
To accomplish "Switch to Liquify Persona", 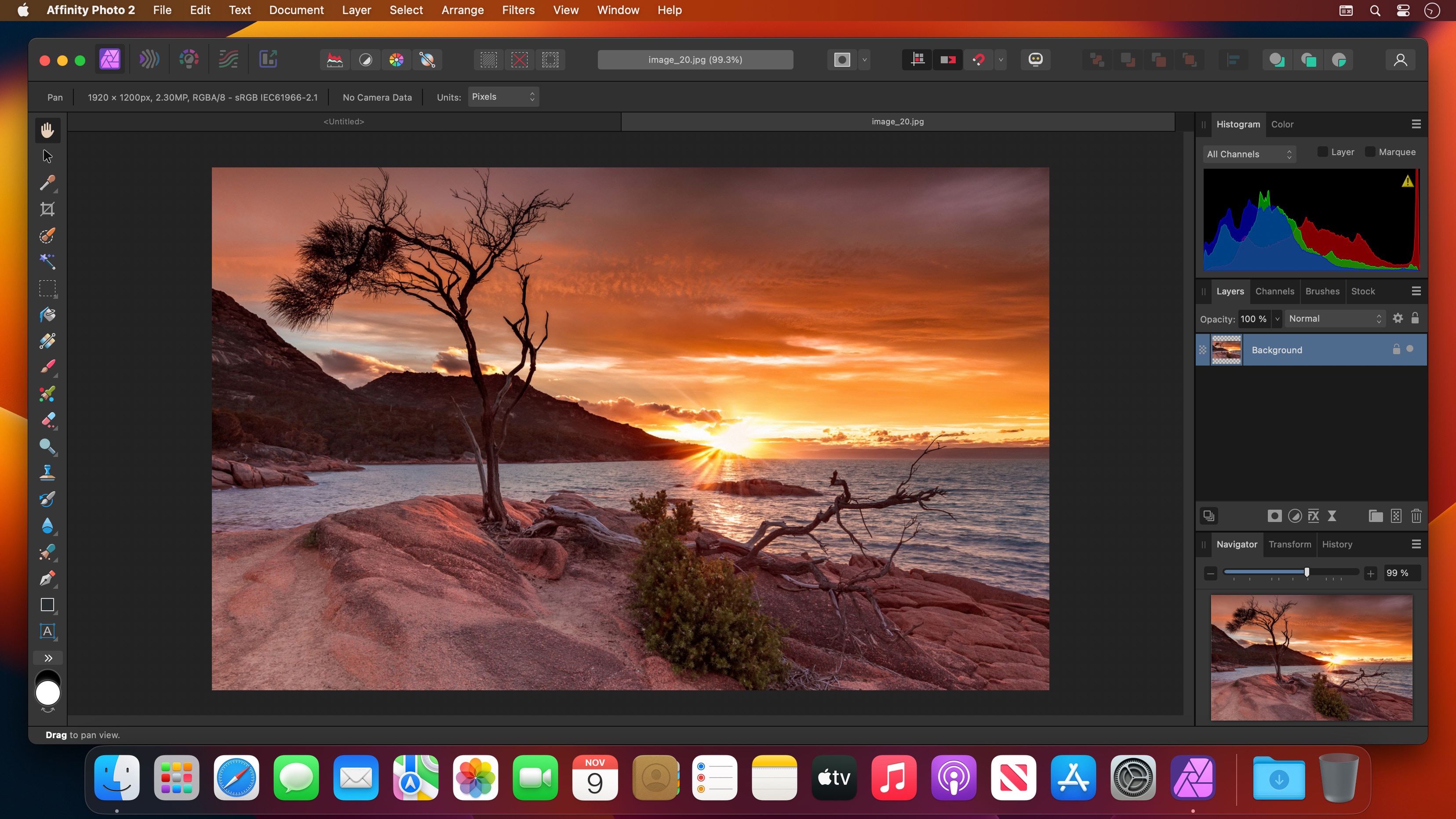I will point(149,59).
